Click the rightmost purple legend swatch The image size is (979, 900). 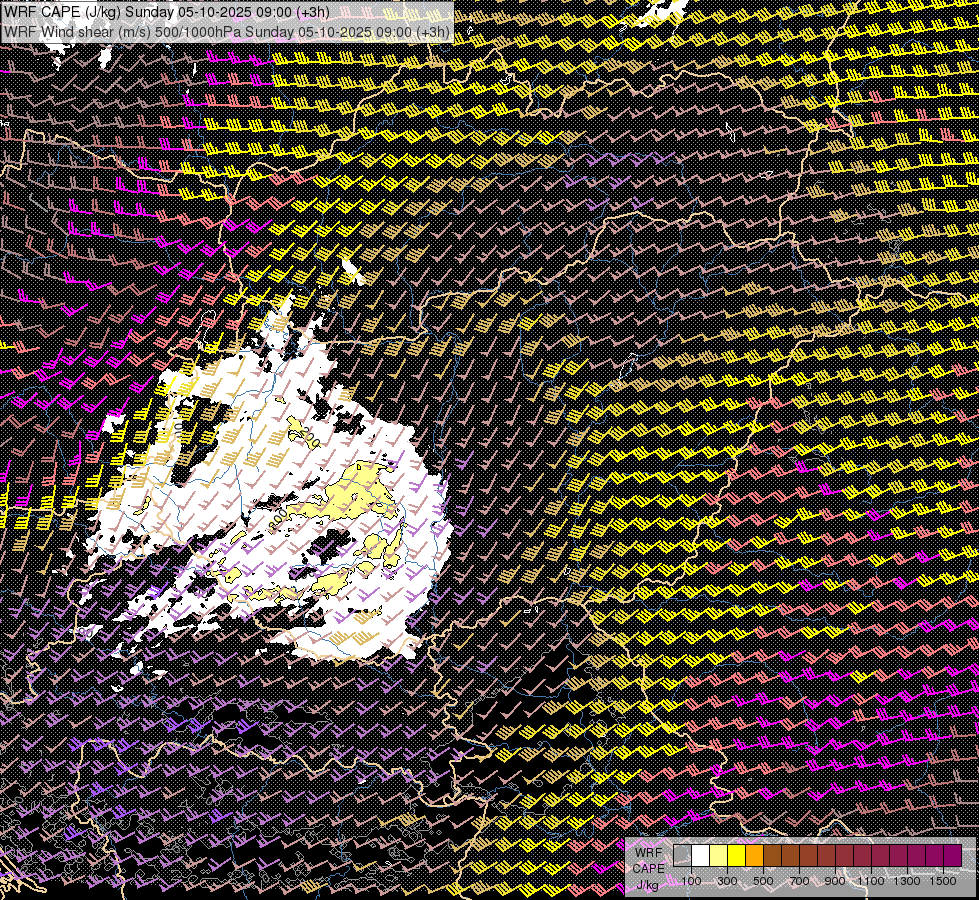[952, 855]
